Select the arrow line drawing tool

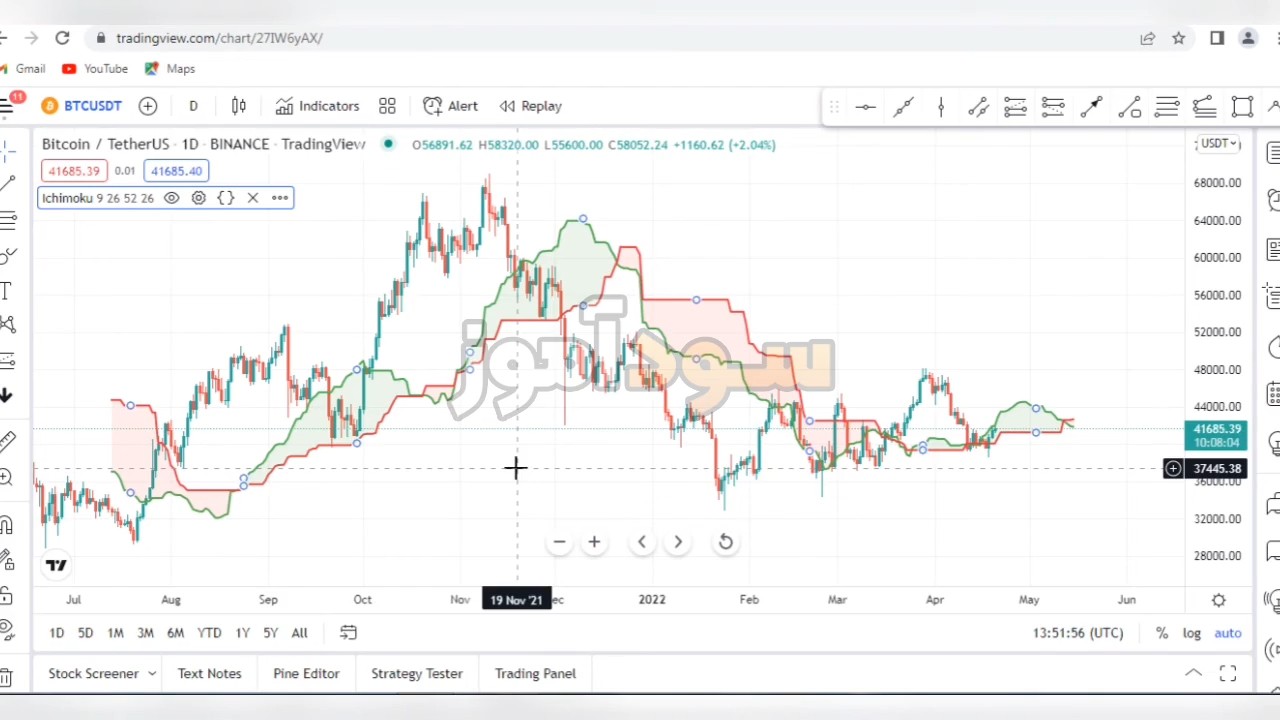pos(1091,106)
